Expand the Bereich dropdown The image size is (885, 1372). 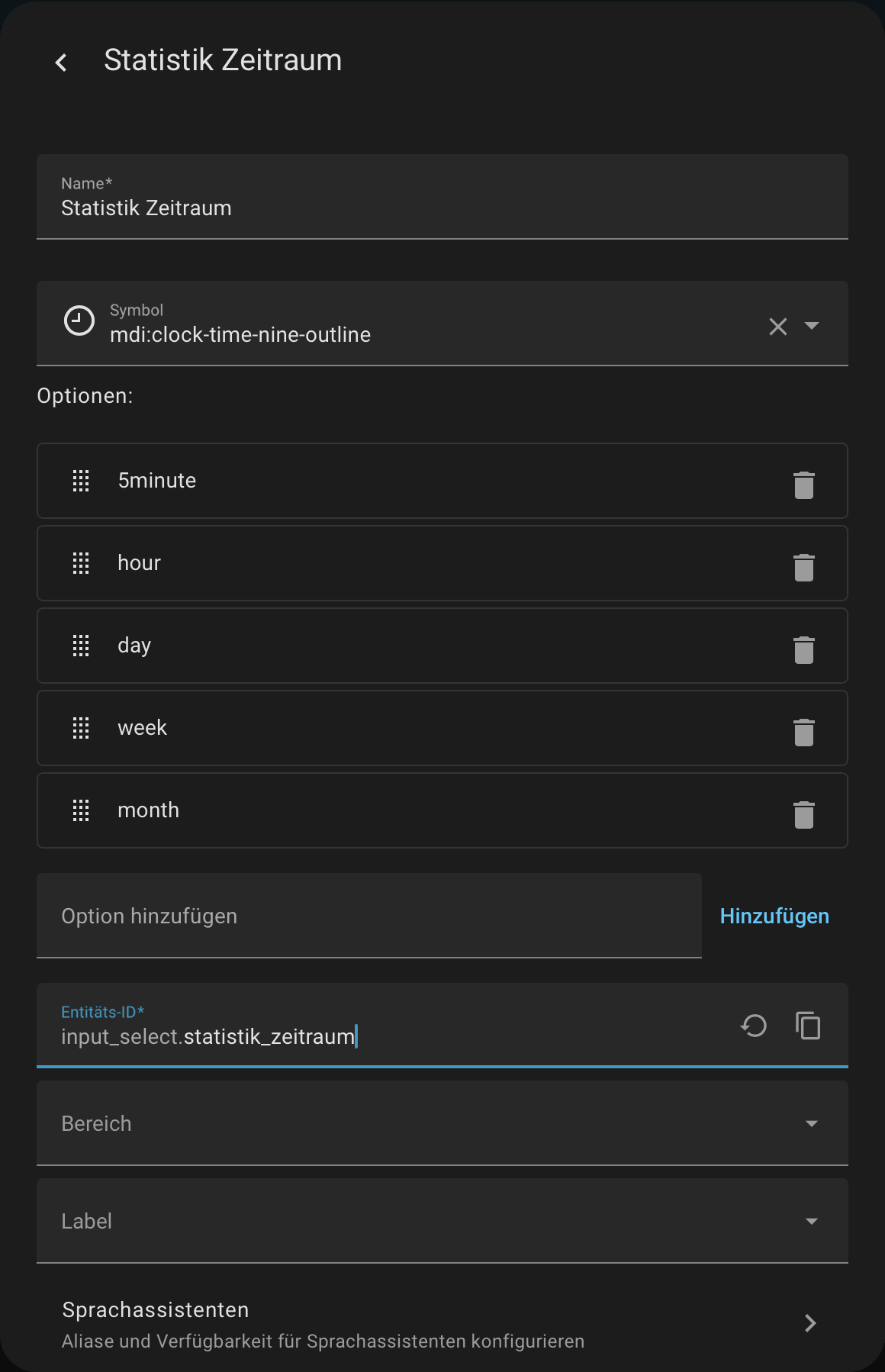pos(811,1123)
